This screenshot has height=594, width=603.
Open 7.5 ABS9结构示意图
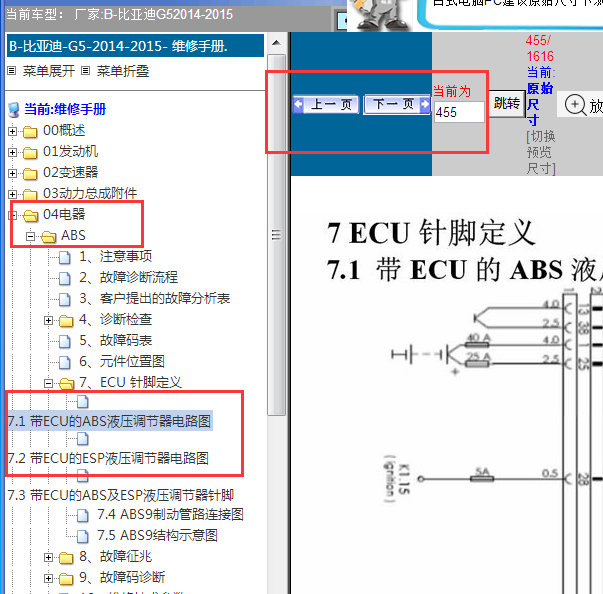point(157,535)
